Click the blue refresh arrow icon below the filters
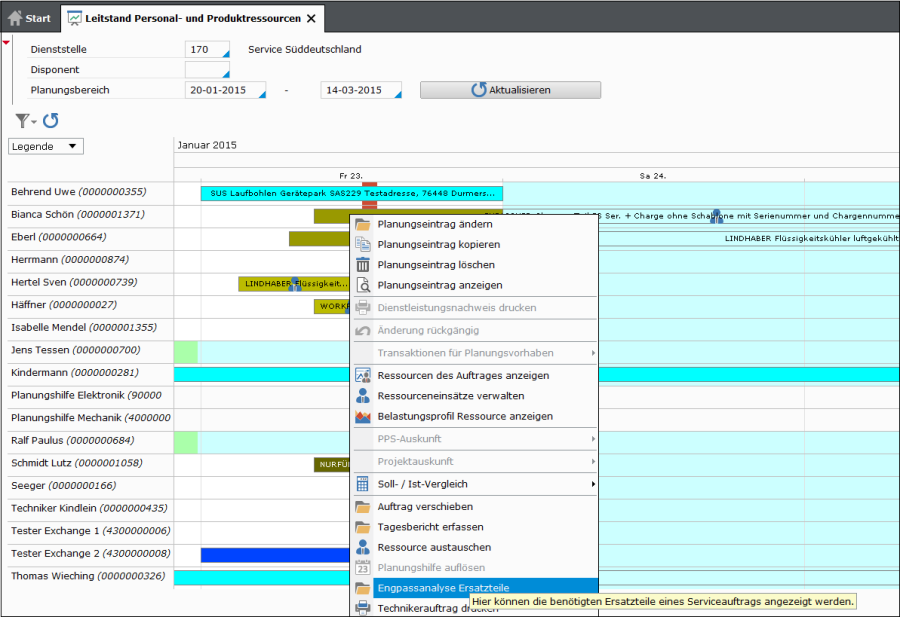This screenshot has width=900, height=617. (x=50, y=121)
